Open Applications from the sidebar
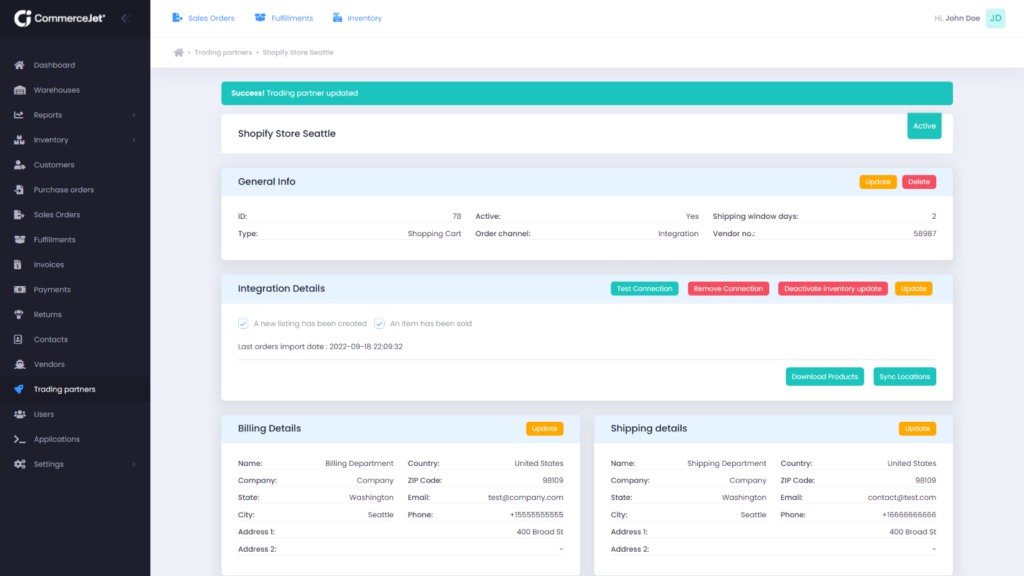The width and height of the screenshot is (1024, 576). pyautogui.click(x=57, y=439)
